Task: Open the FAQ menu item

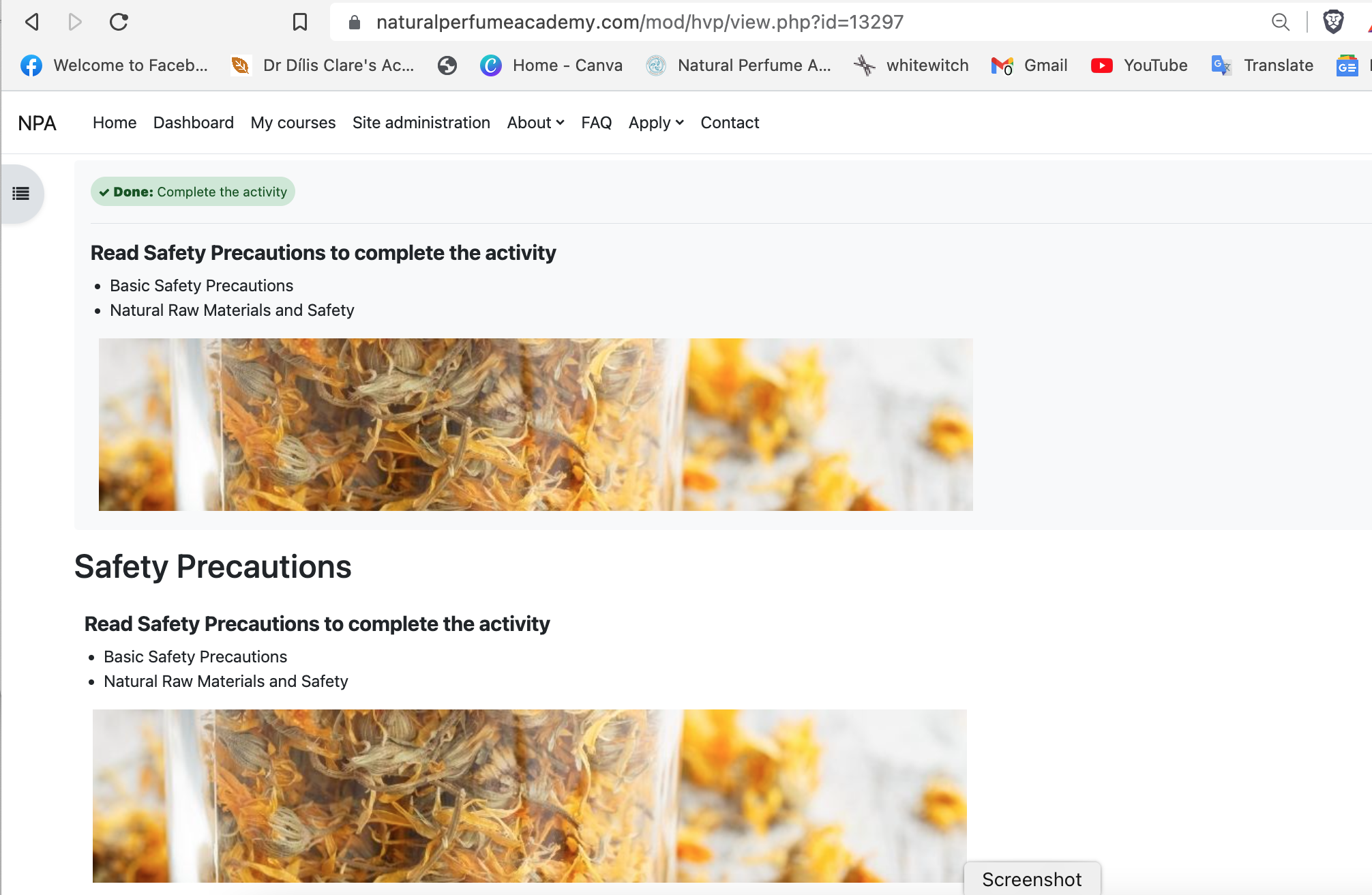Action: [597, 123]
